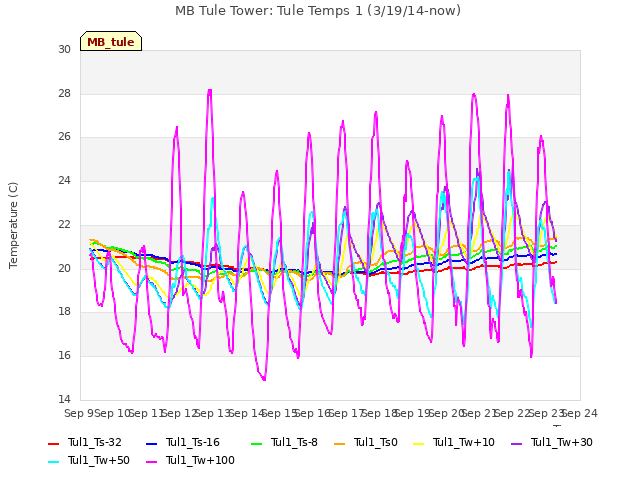Select the purple Tul1_Tw+30 legend swatch

517,443
